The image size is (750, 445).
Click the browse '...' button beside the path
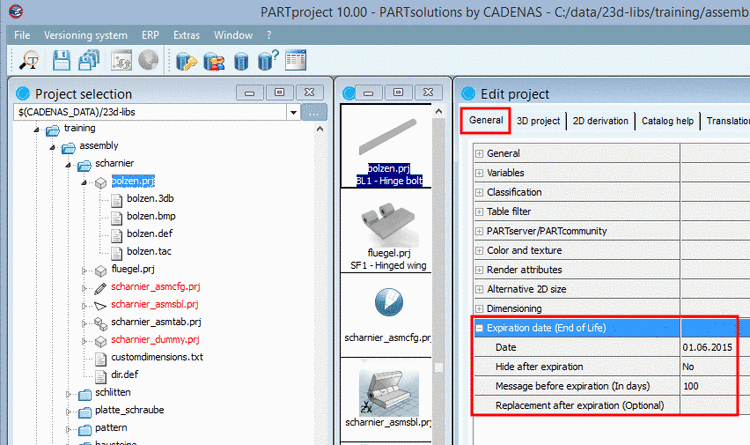314,112
